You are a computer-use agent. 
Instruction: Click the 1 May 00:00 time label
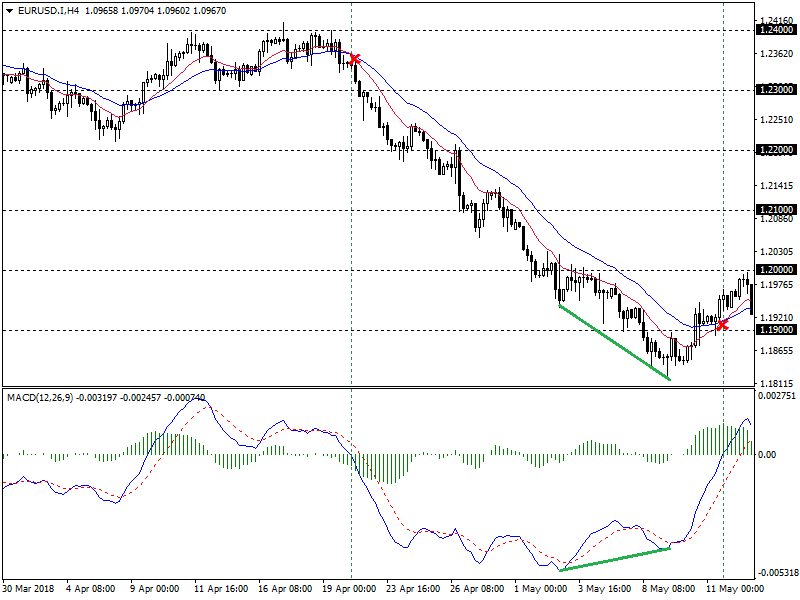pyautogui.click(x=540, y=589)
